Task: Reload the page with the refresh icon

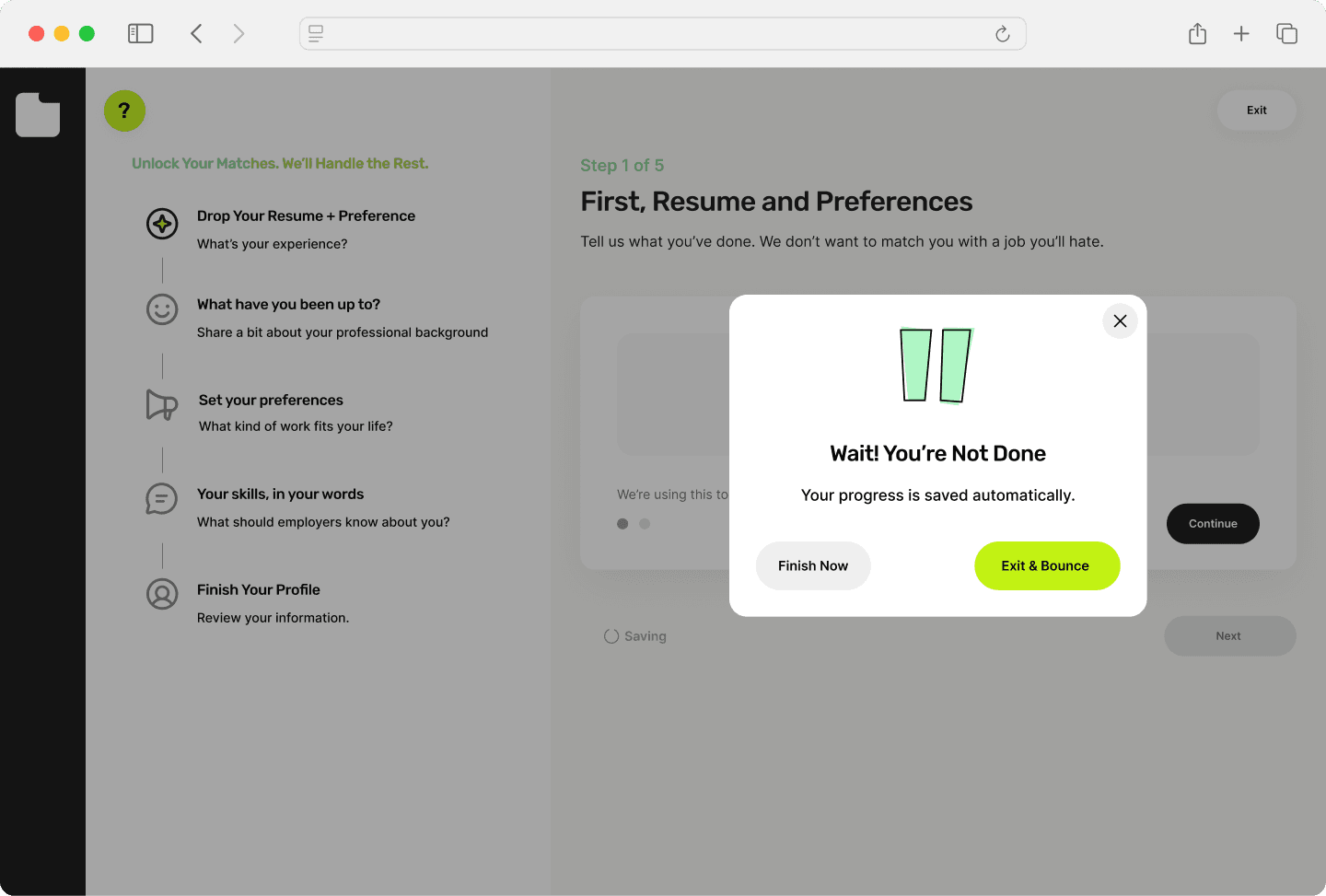Action: click(1003, 34)
